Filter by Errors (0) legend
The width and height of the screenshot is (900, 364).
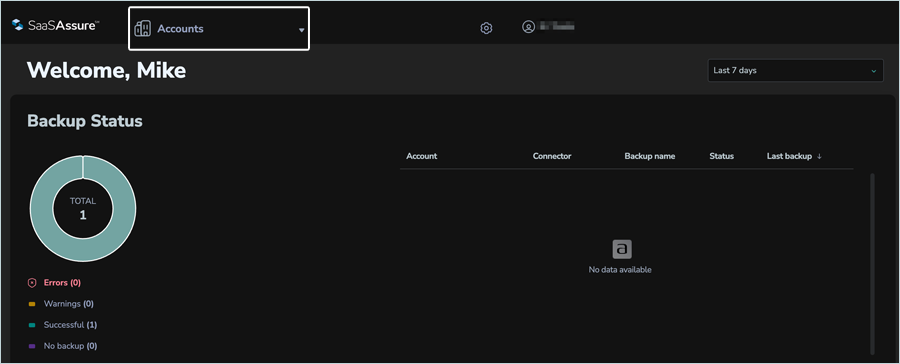62,283
